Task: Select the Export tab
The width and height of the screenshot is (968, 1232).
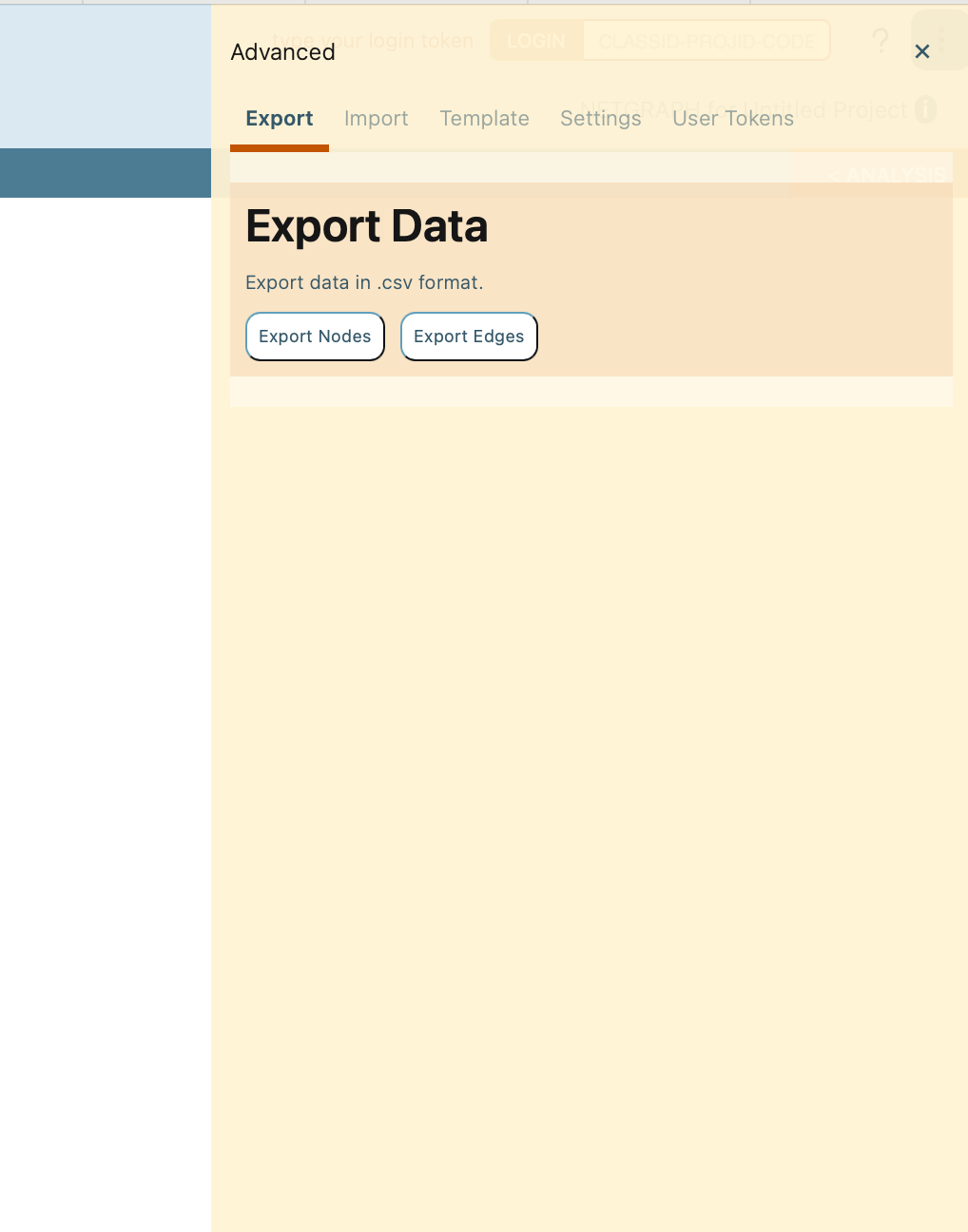Action: click(279, 119)
